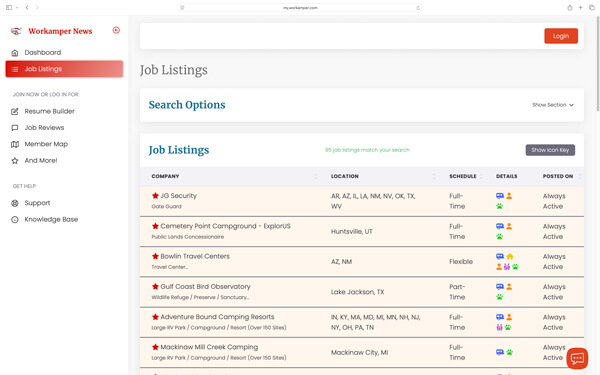Open the Adventure Bound Camping Resorts listing
The height and width of the screenshot is (375, 600).
(217, 316)
